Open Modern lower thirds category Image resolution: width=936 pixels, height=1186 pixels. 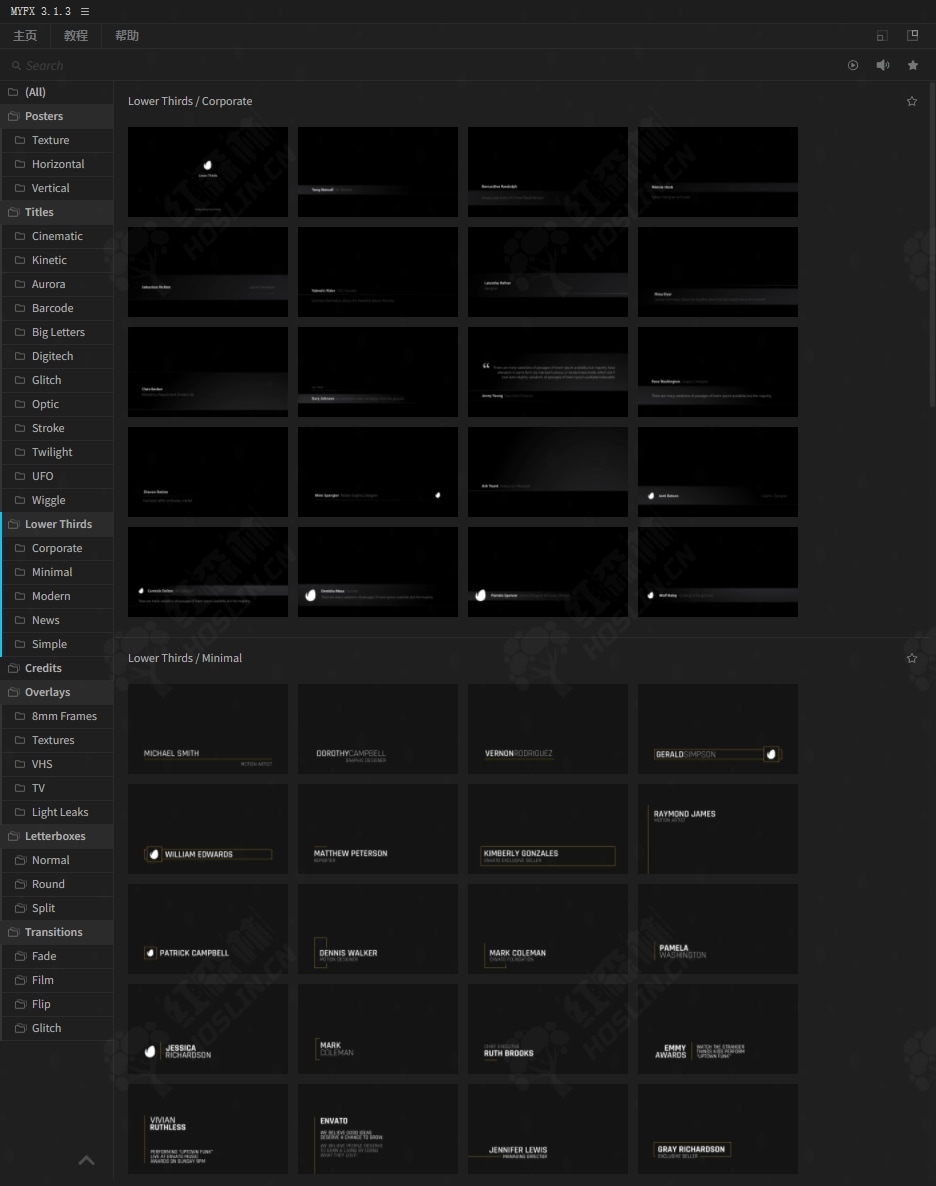coord(57,597)
